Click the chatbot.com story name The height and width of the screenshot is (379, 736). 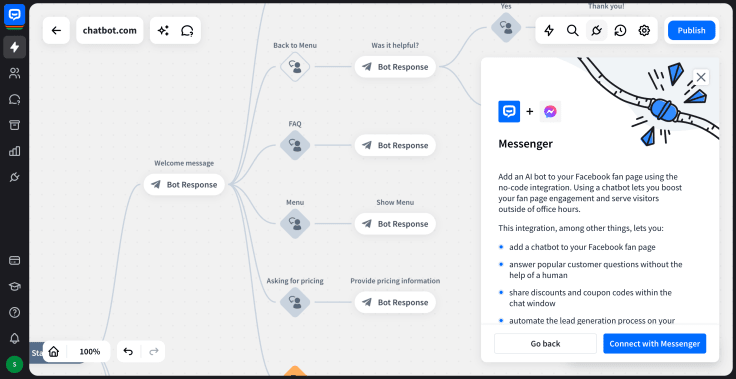coord(110,31)
